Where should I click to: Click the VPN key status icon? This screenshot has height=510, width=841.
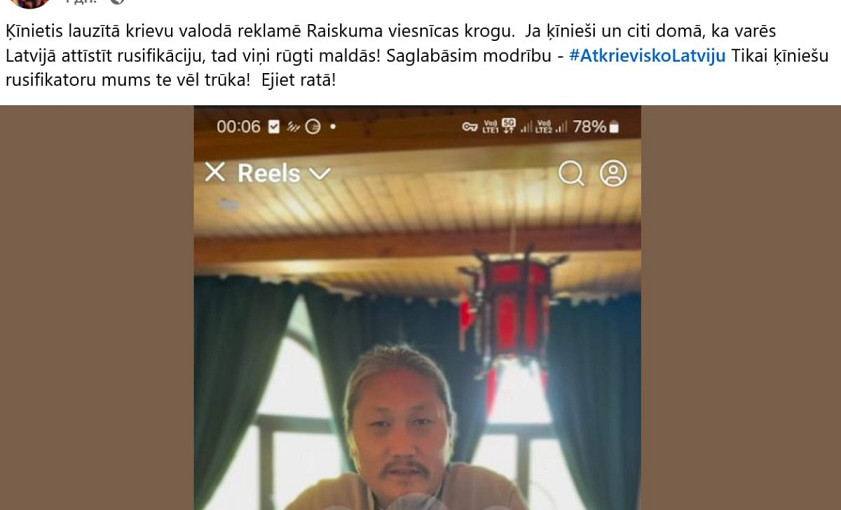click(x=470, y=127)
